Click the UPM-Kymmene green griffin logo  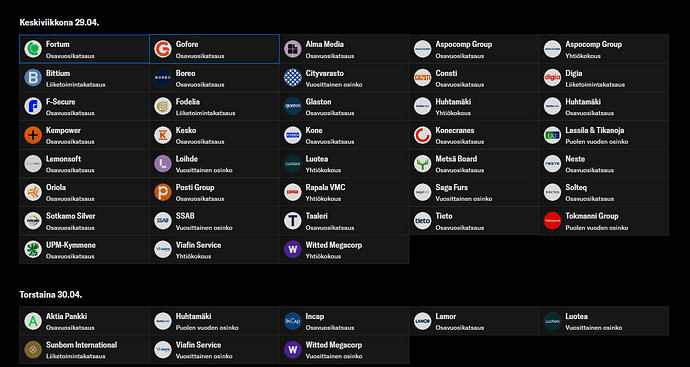(33, 249)
